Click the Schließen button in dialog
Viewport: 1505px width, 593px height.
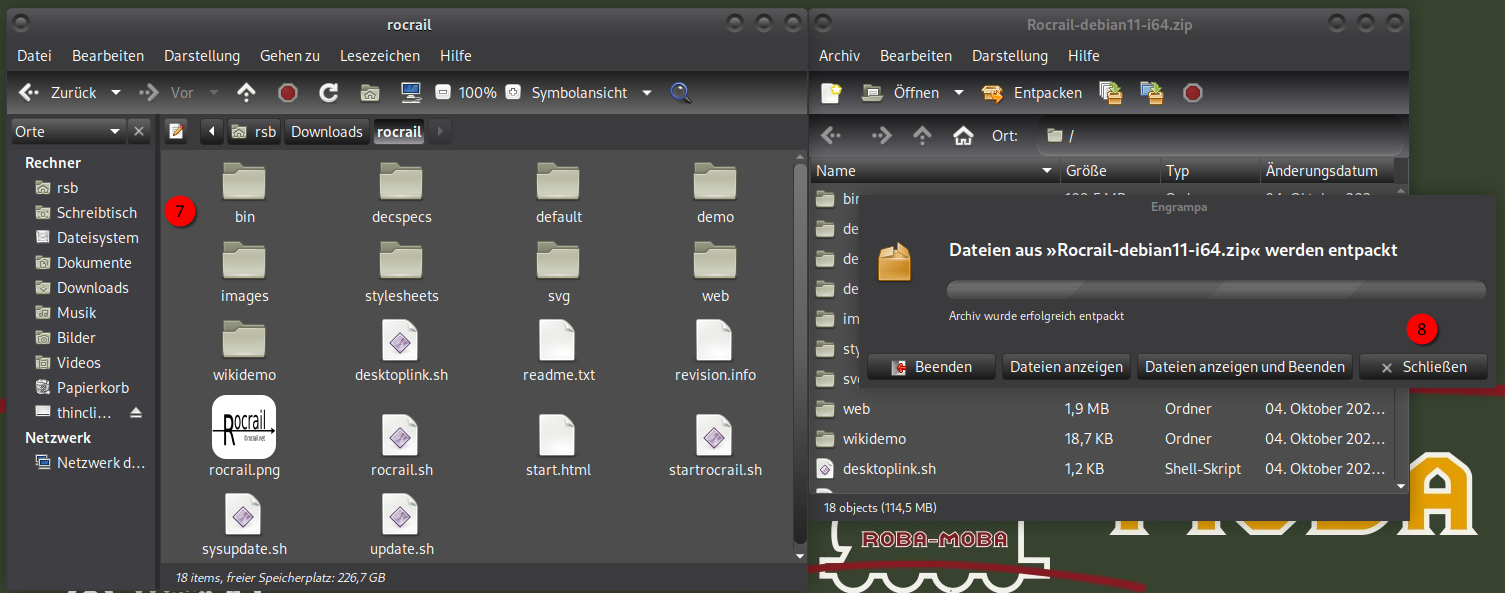pos(1422,367)
